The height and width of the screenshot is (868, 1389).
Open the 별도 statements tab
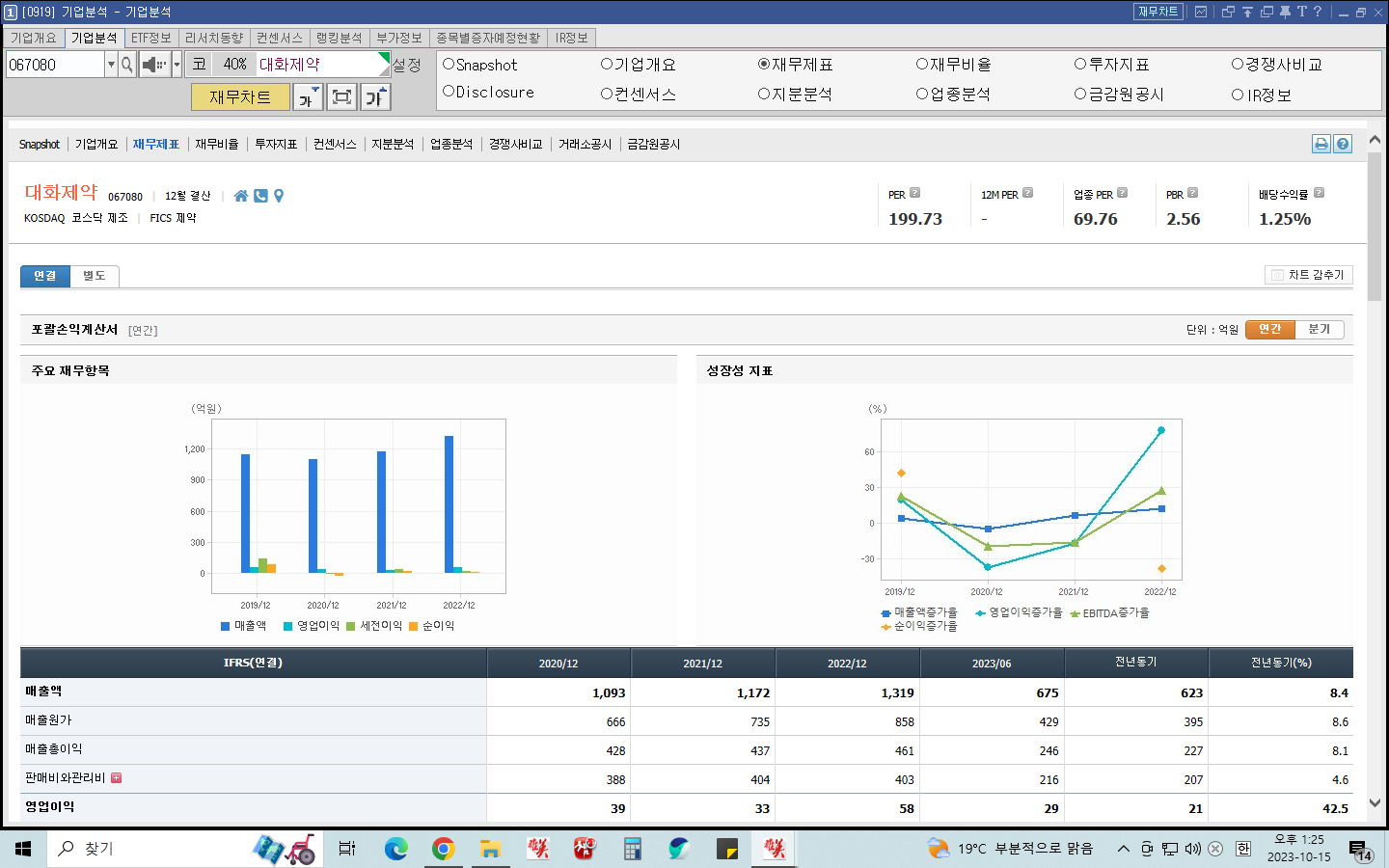(95, 276)
